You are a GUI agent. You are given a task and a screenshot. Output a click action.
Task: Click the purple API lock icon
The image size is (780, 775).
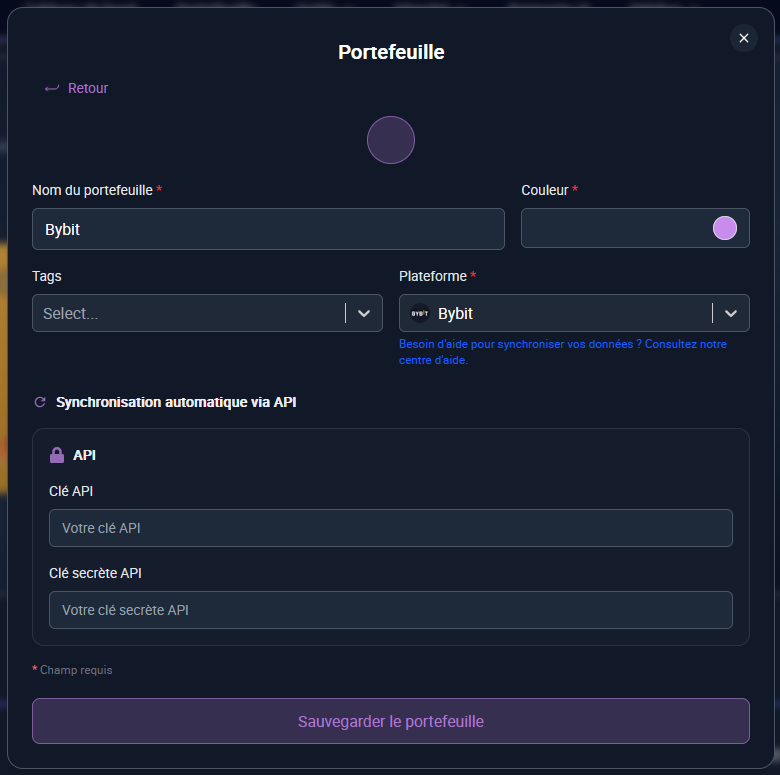tap(57, 455)
